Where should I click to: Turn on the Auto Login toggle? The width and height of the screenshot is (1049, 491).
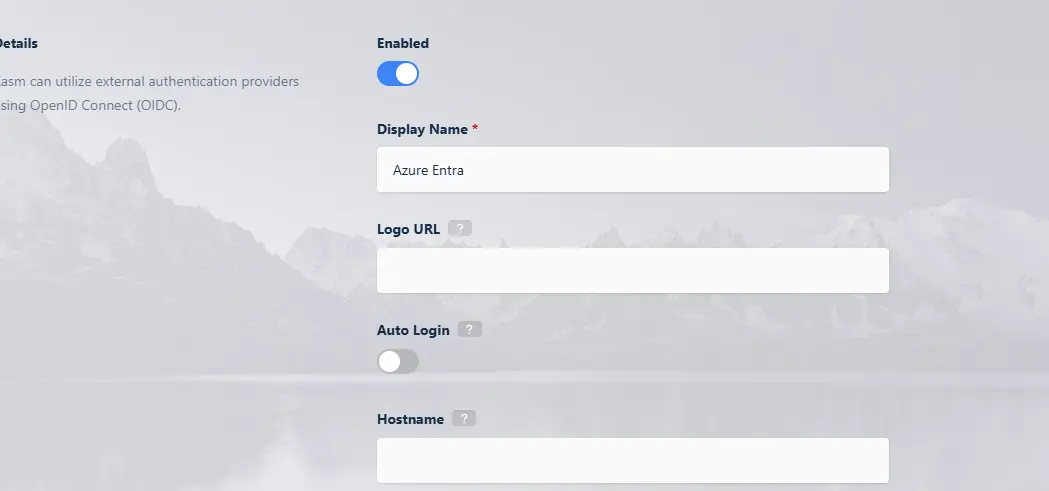pyautogui.click(x=397, y=362)
